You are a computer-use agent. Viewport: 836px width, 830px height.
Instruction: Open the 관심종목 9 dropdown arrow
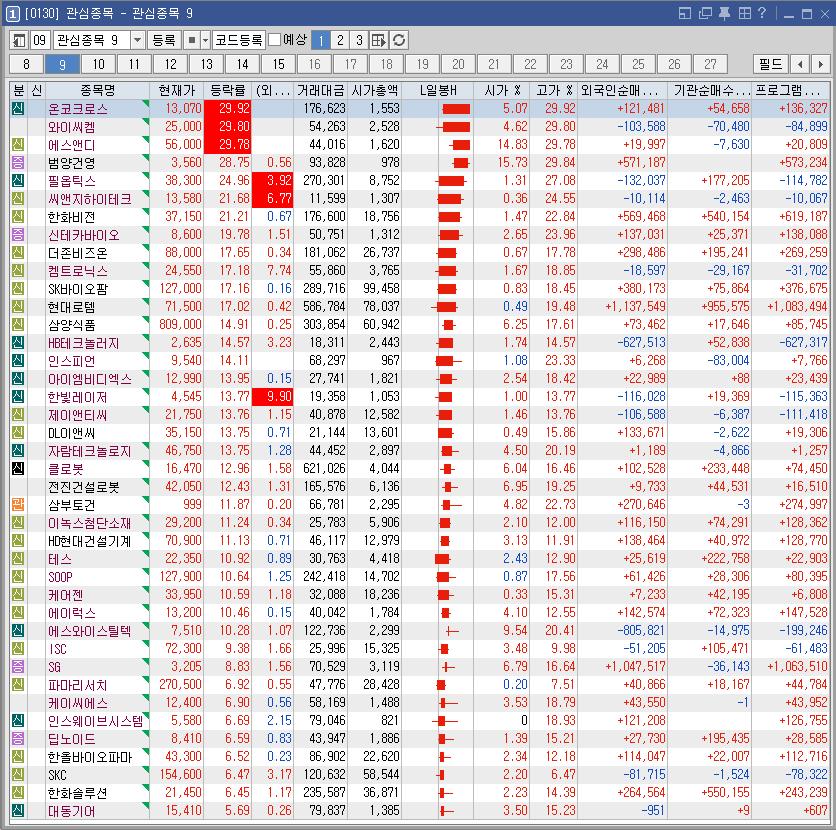(x=138, y=40)
